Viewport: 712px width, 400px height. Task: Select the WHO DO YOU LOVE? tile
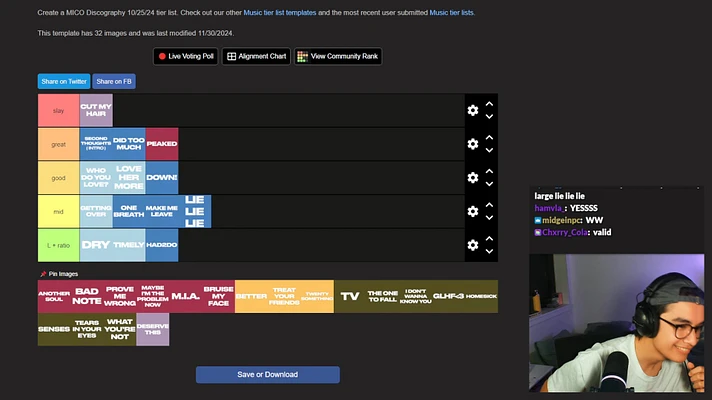(96, 178)
